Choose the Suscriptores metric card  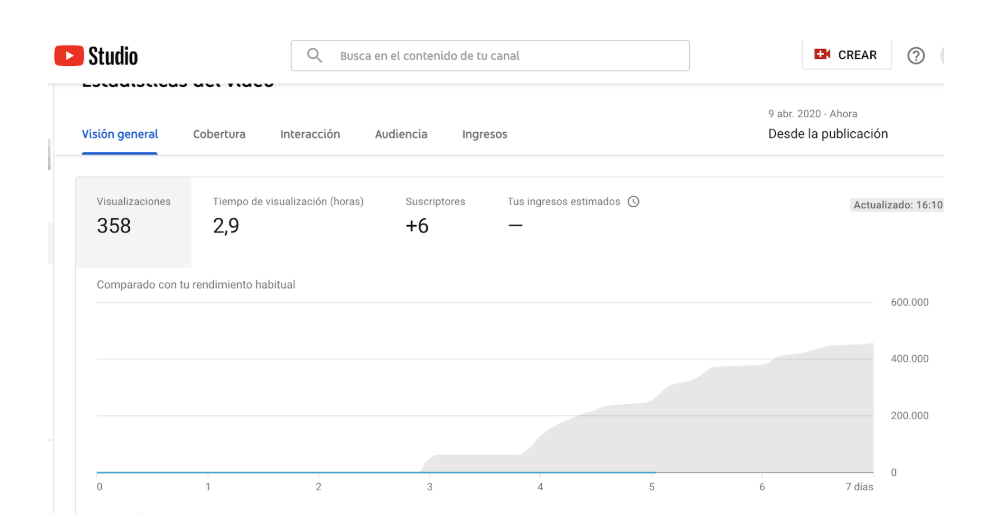435,215
